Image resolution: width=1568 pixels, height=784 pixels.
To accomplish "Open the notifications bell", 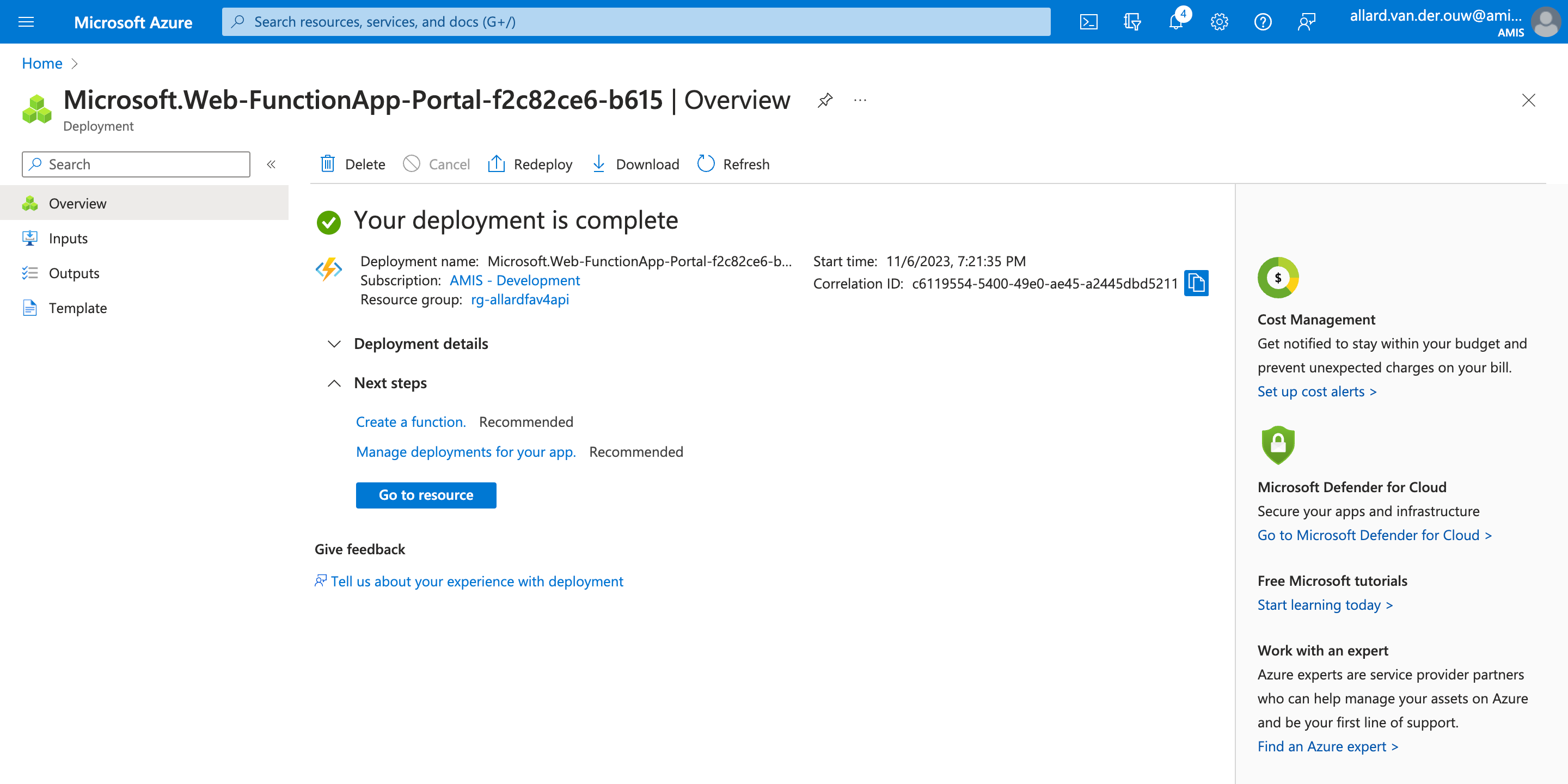I will tap(1176, 22).
